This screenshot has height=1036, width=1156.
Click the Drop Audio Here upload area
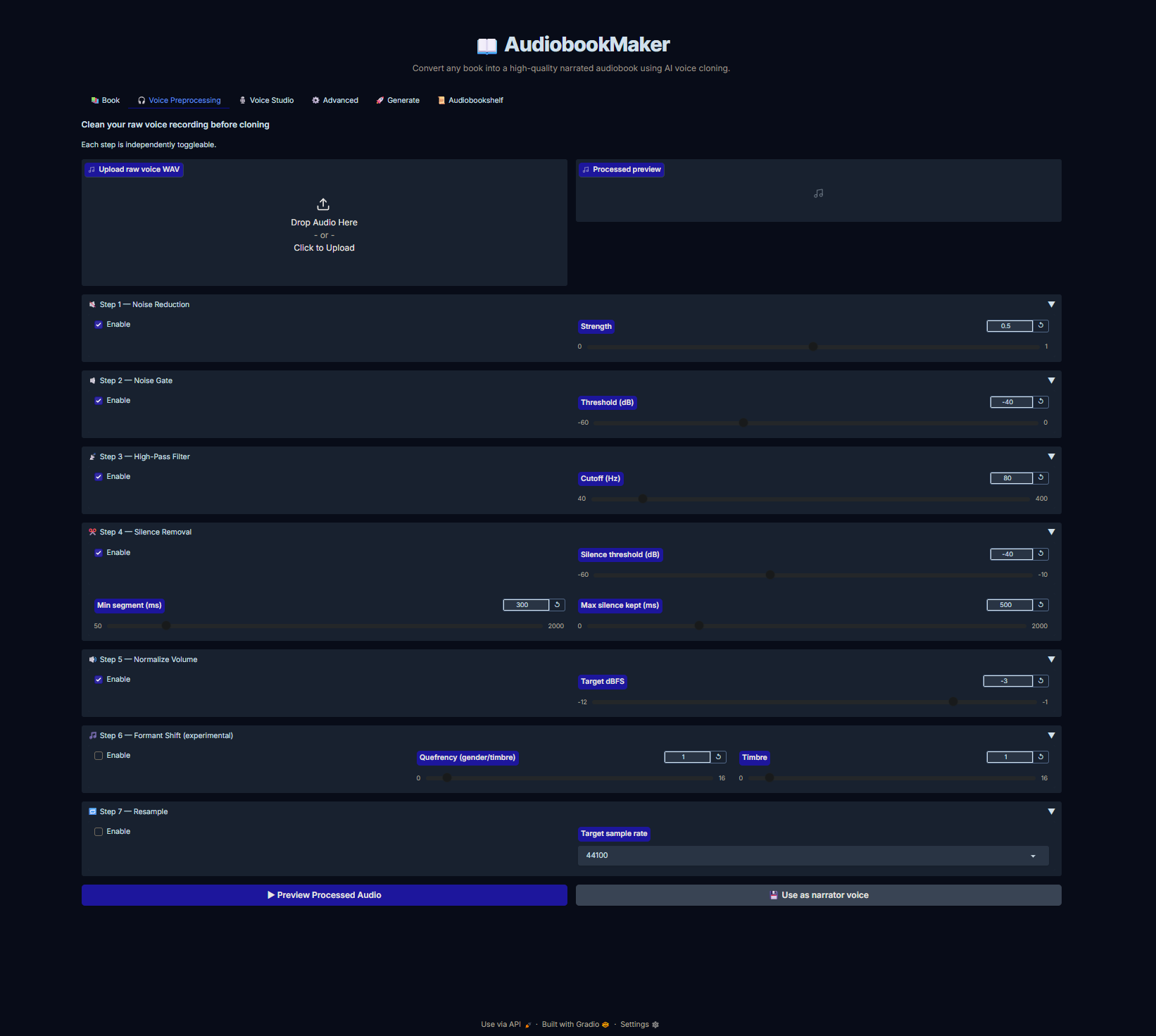click(x=325, y=223)
